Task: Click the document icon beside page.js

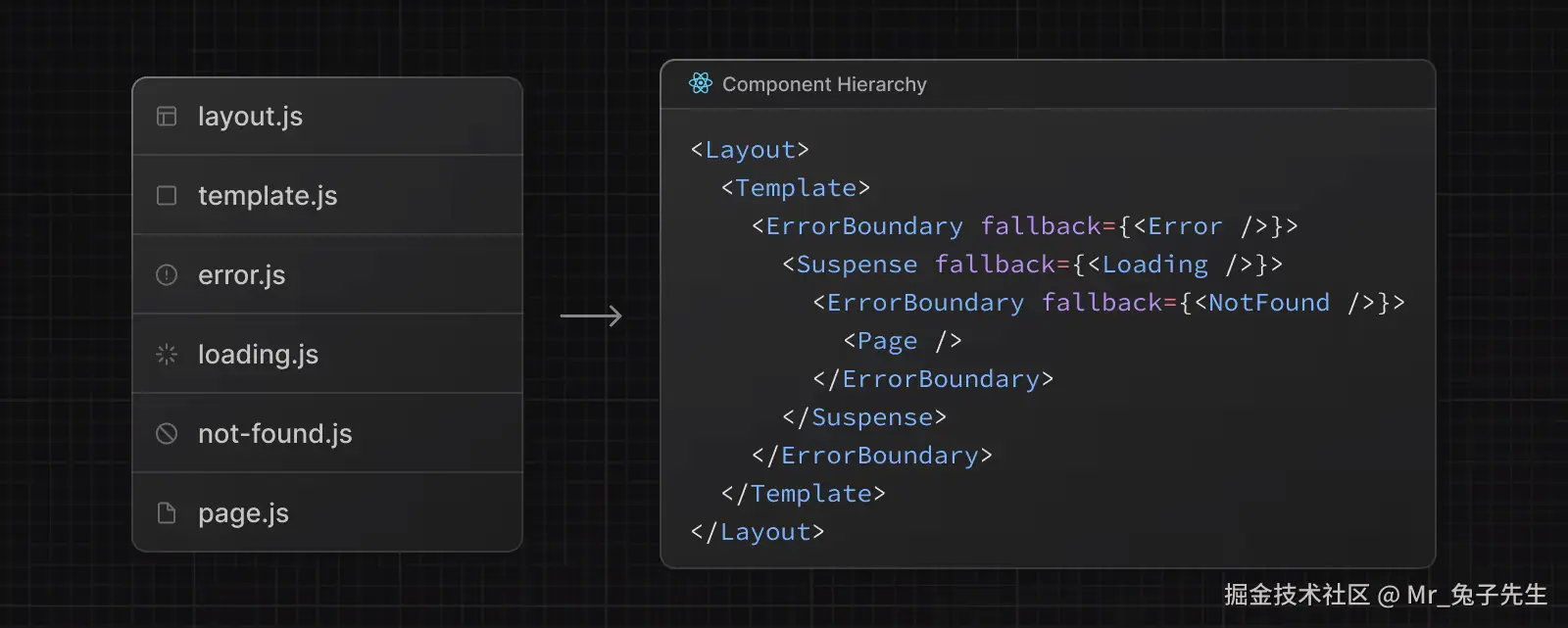Action: tap(167, 513)
